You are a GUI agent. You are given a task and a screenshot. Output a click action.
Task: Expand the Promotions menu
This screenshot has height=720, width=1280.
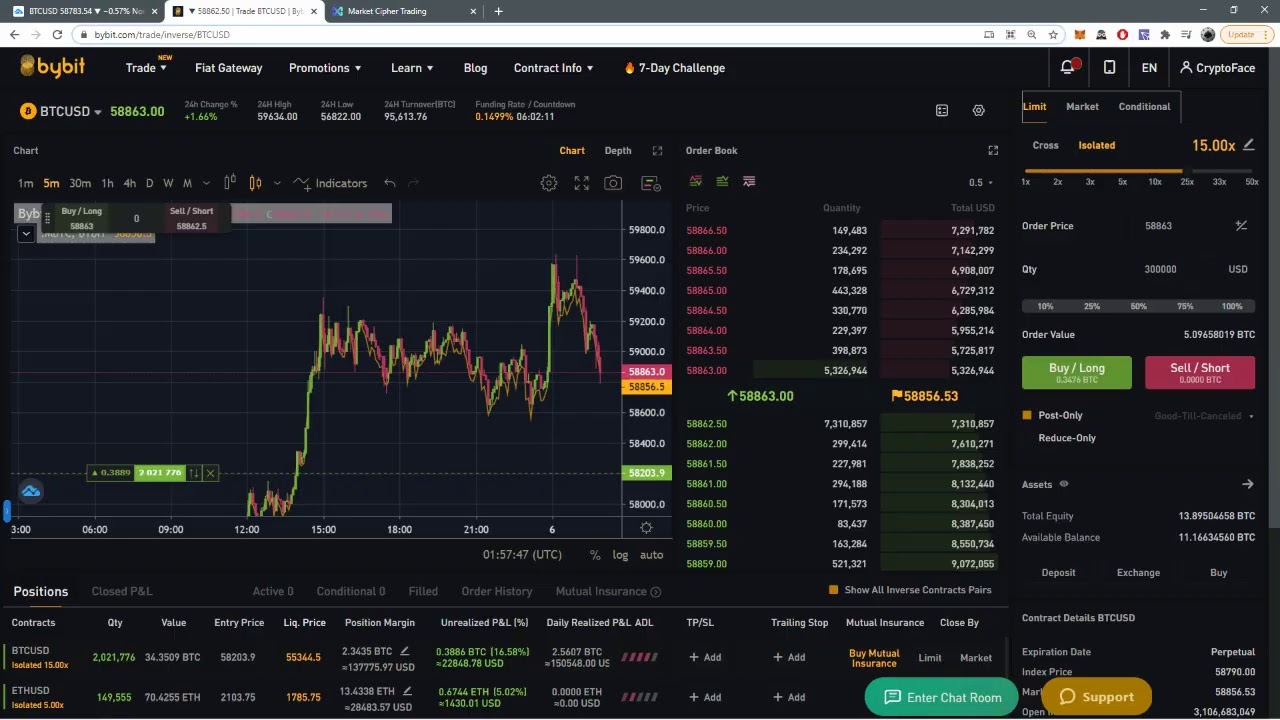click(325, 68)
